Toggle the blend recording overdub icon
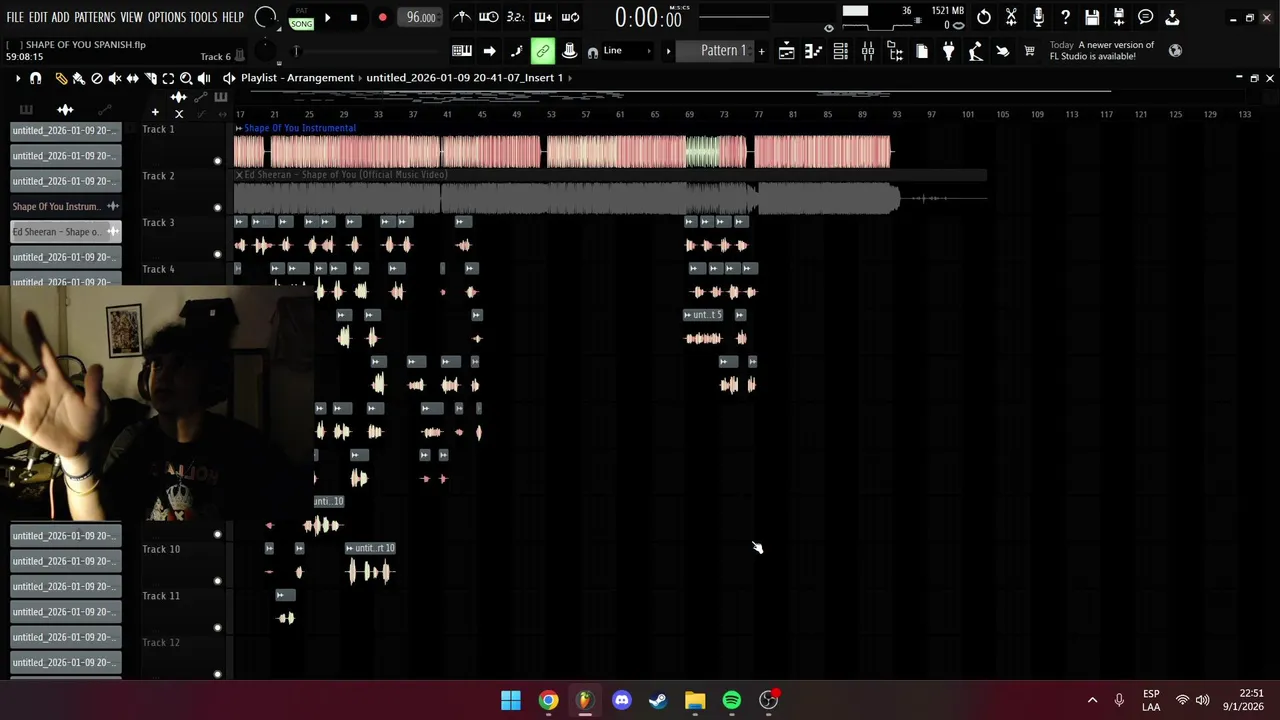1280x720 pixels. (x=543, y=17)
